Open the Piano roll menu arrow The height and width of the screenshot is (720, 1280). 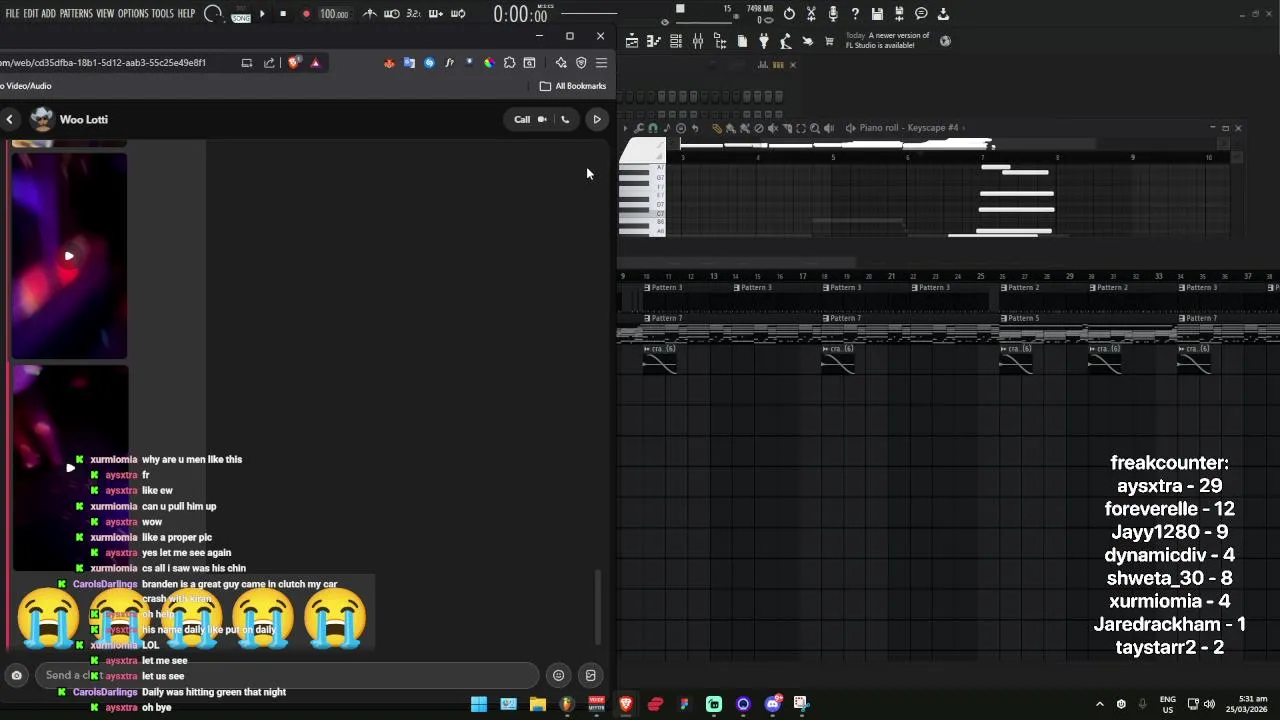(x=625, y=128)
